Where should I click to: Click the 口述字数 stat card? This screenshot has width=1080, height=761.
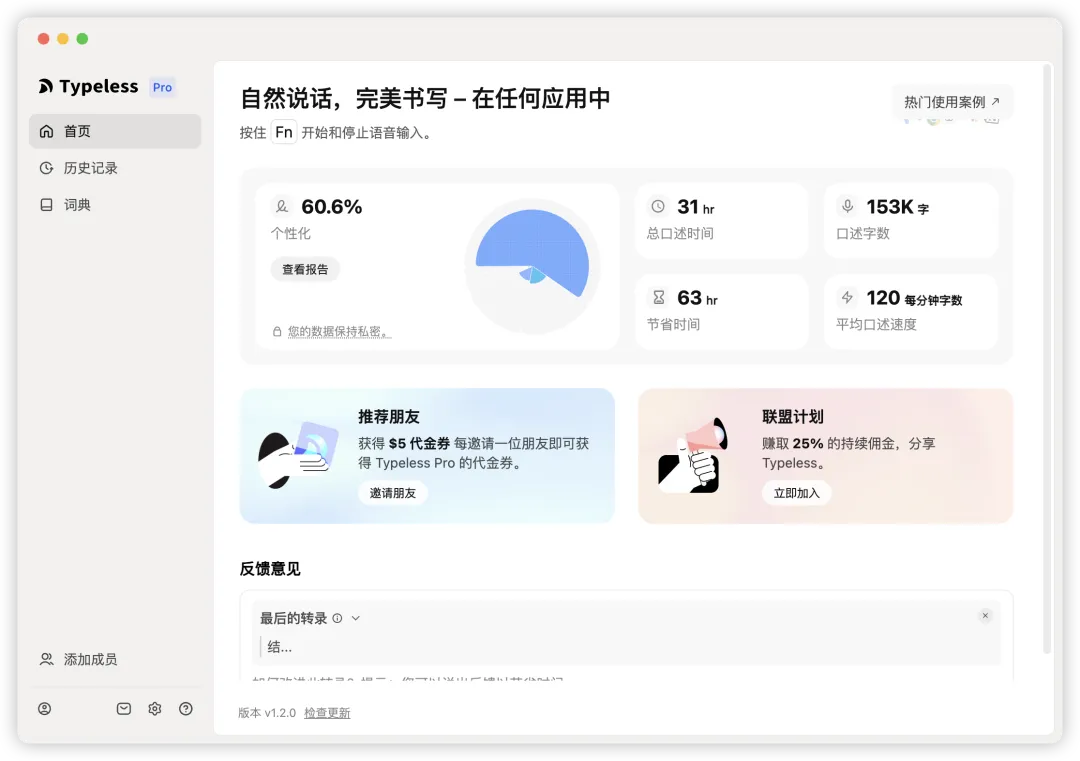(911, 220)
